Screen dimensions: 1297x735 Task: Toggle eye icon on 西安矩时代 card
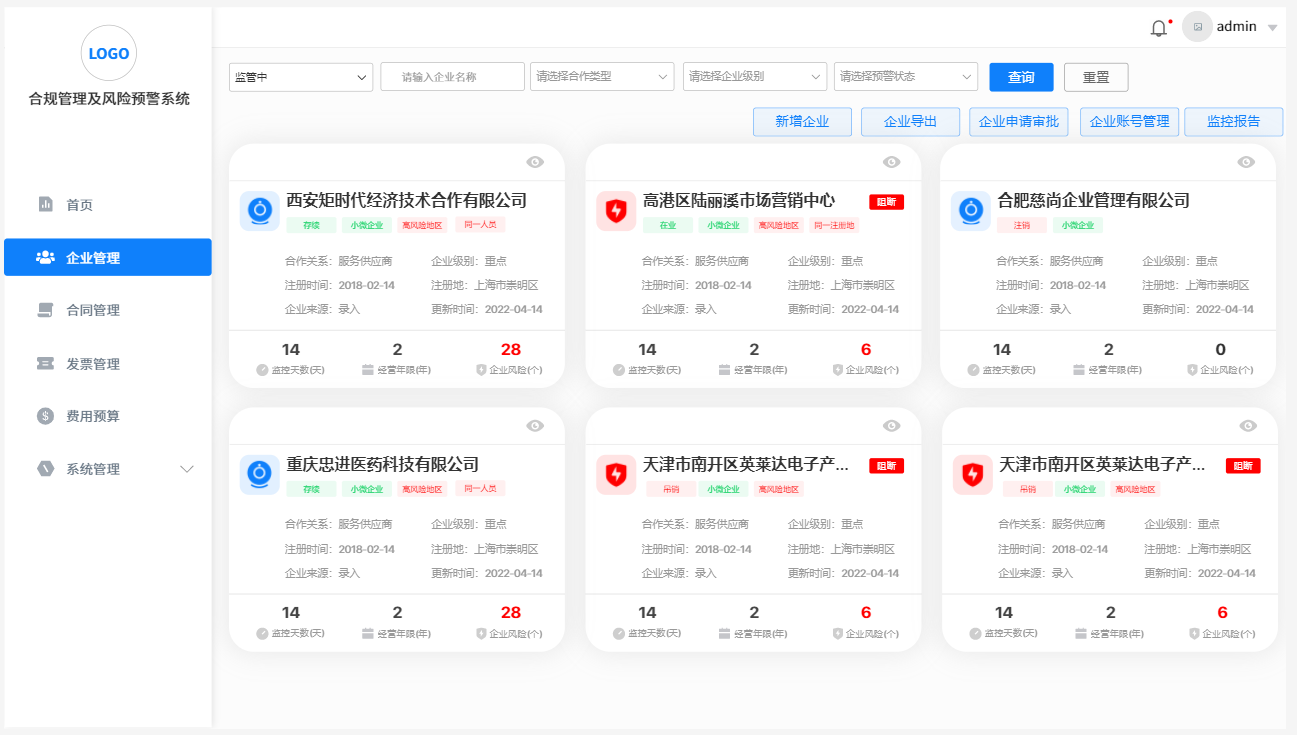(x=535, y=162)
